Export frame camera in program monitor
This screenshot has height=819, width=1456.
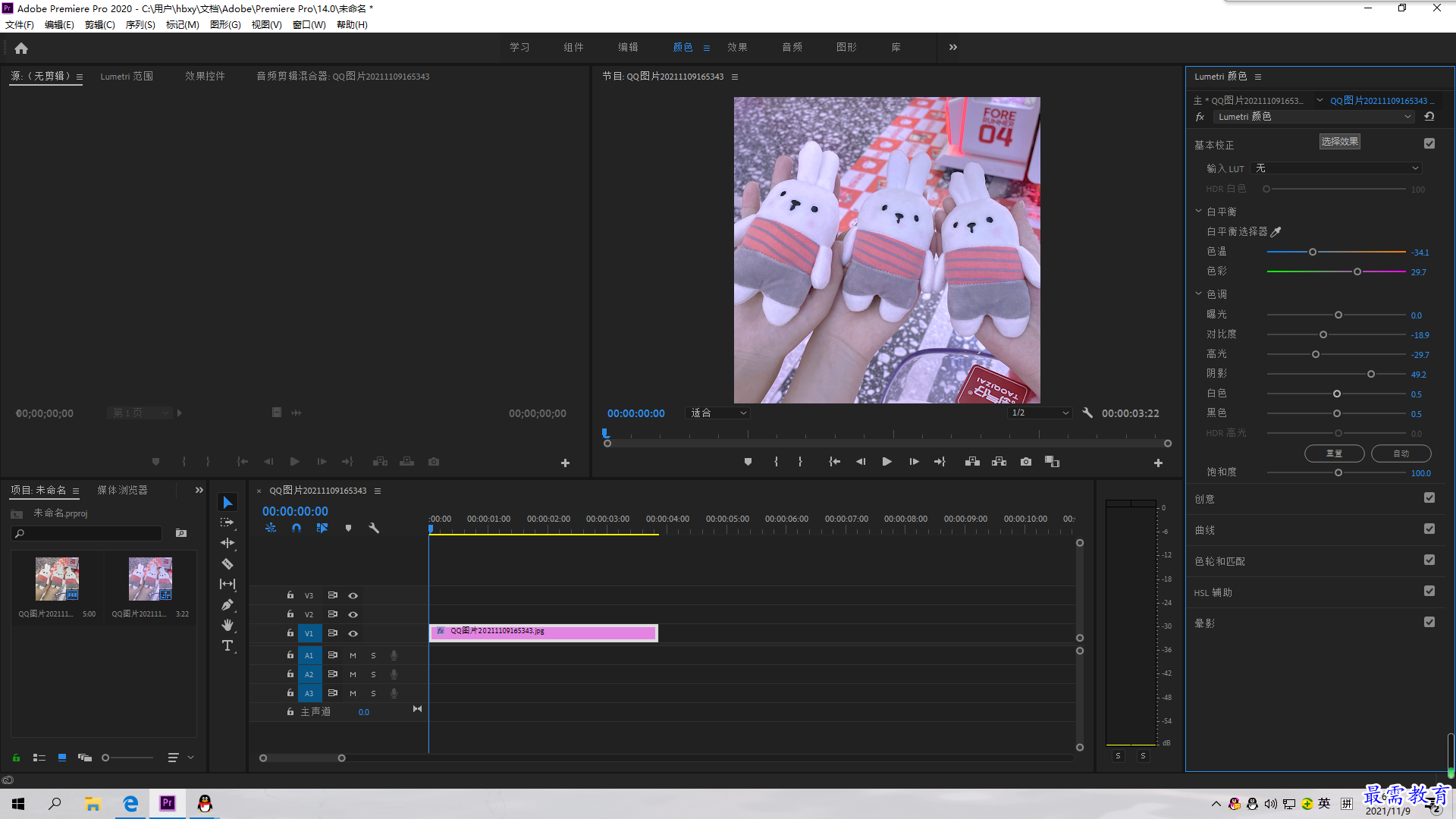pos(1026,461)
